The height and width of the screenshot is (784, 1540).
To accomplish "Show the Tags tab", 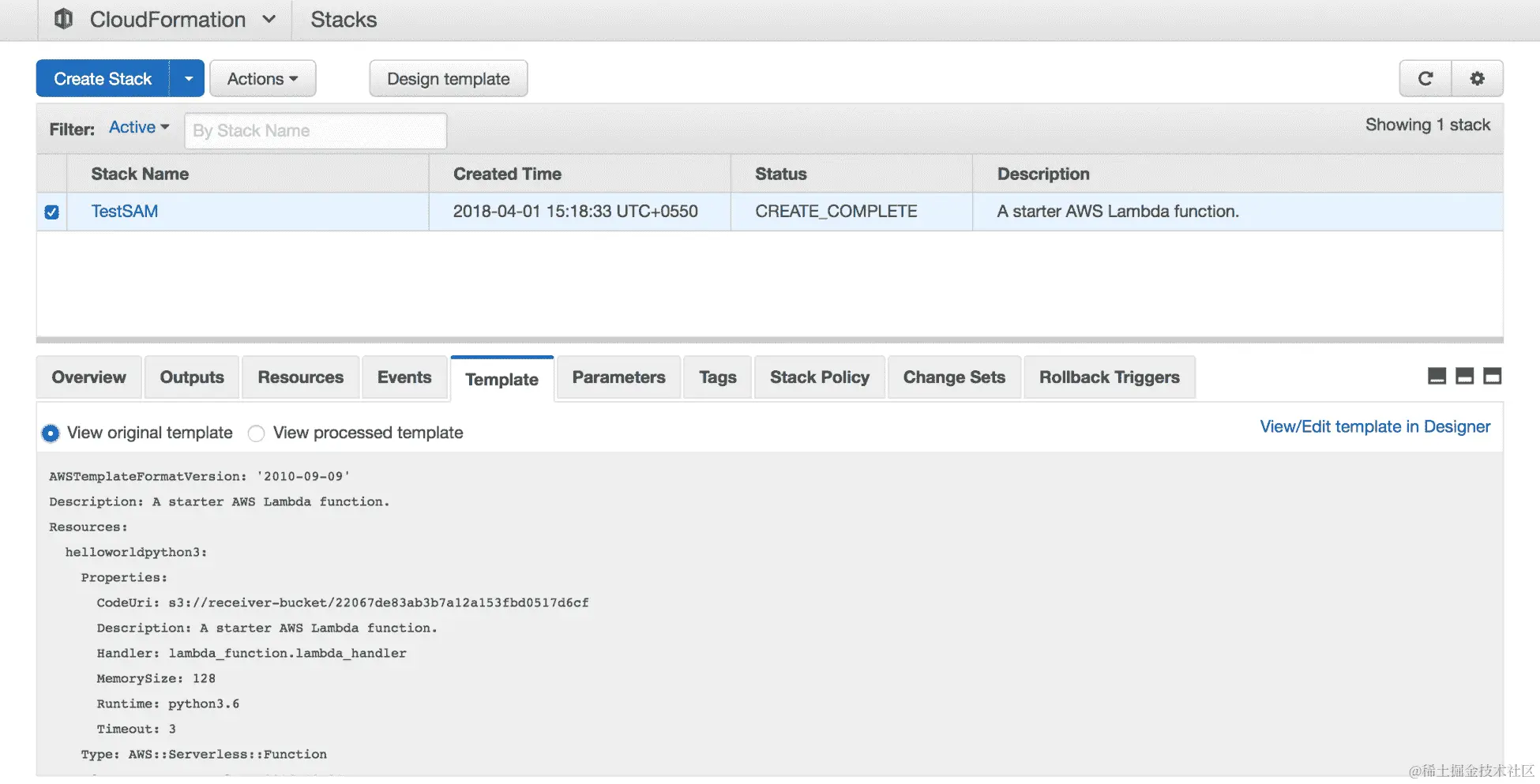I will (x=718, y=377).
